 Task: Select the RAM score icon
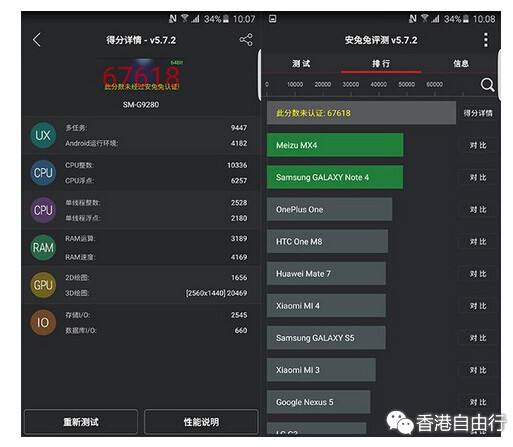point(43,247)
